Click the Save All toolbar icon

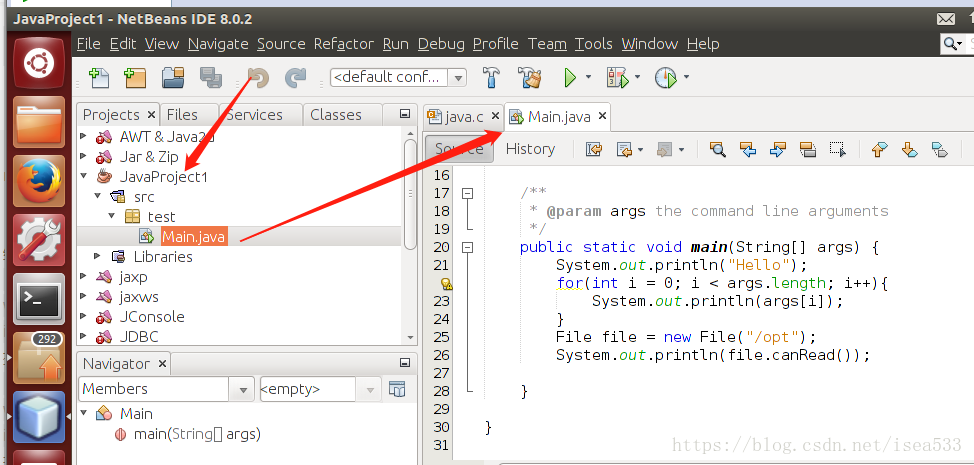tap(211, 78)
